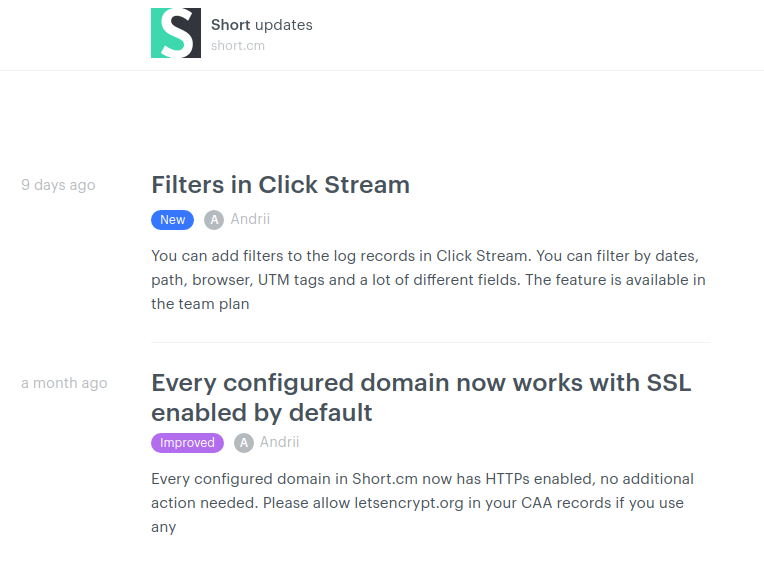Click Andrii's avatar beside the Improved badge

pos(244,443)
